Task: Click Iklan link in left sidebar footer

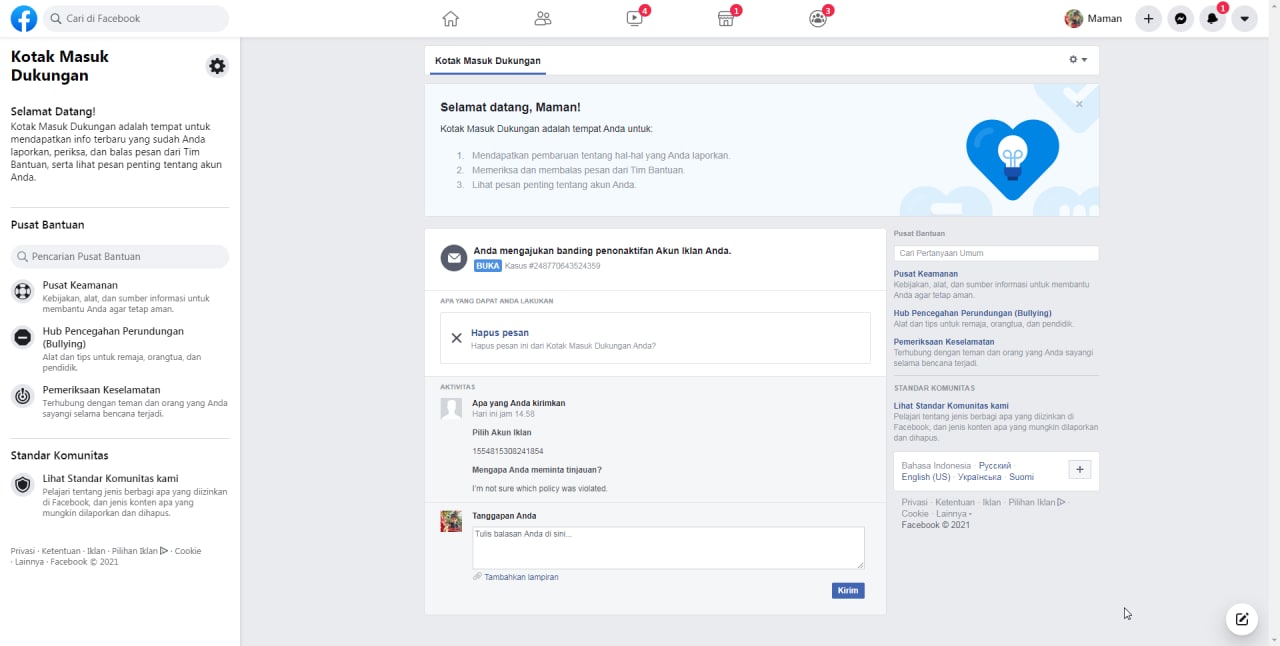Action: pyautogui.click(x=96, y=551)
